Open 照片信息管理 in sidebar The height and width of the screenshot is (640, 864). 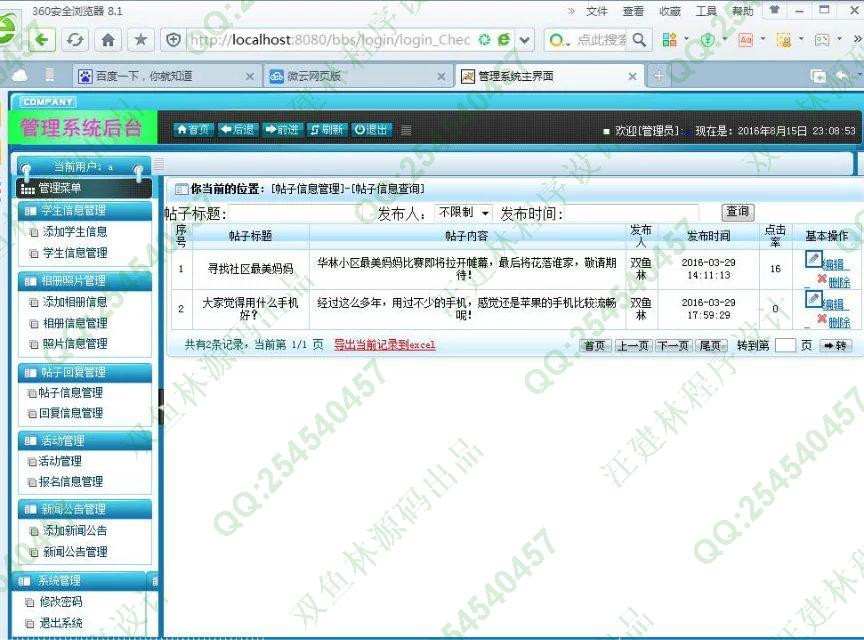click(75, 344)
